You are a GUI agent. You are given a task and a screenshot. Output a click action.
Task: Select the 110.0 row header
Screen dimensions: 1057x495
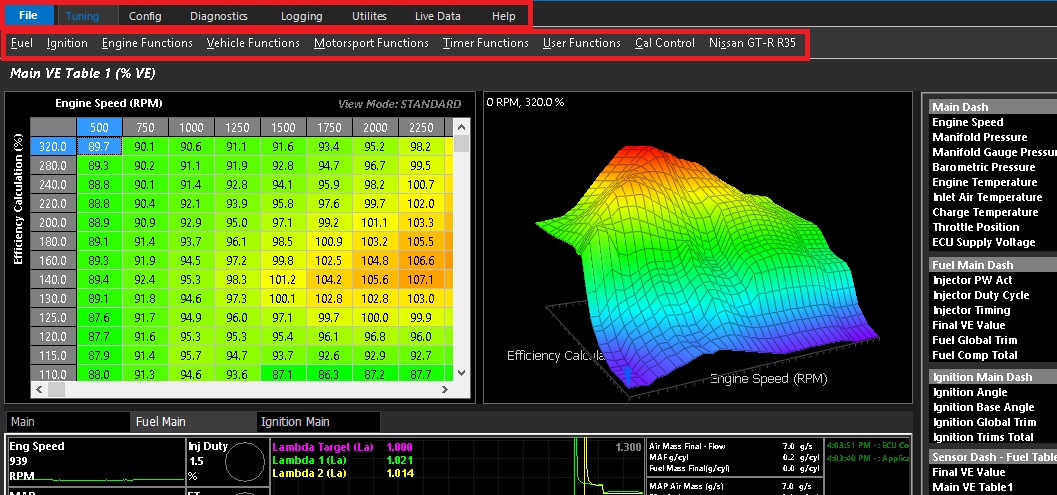pos(53,374)
